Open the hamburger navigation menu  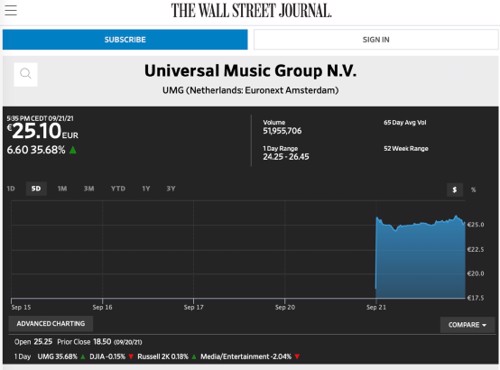[x=11, y=10]
